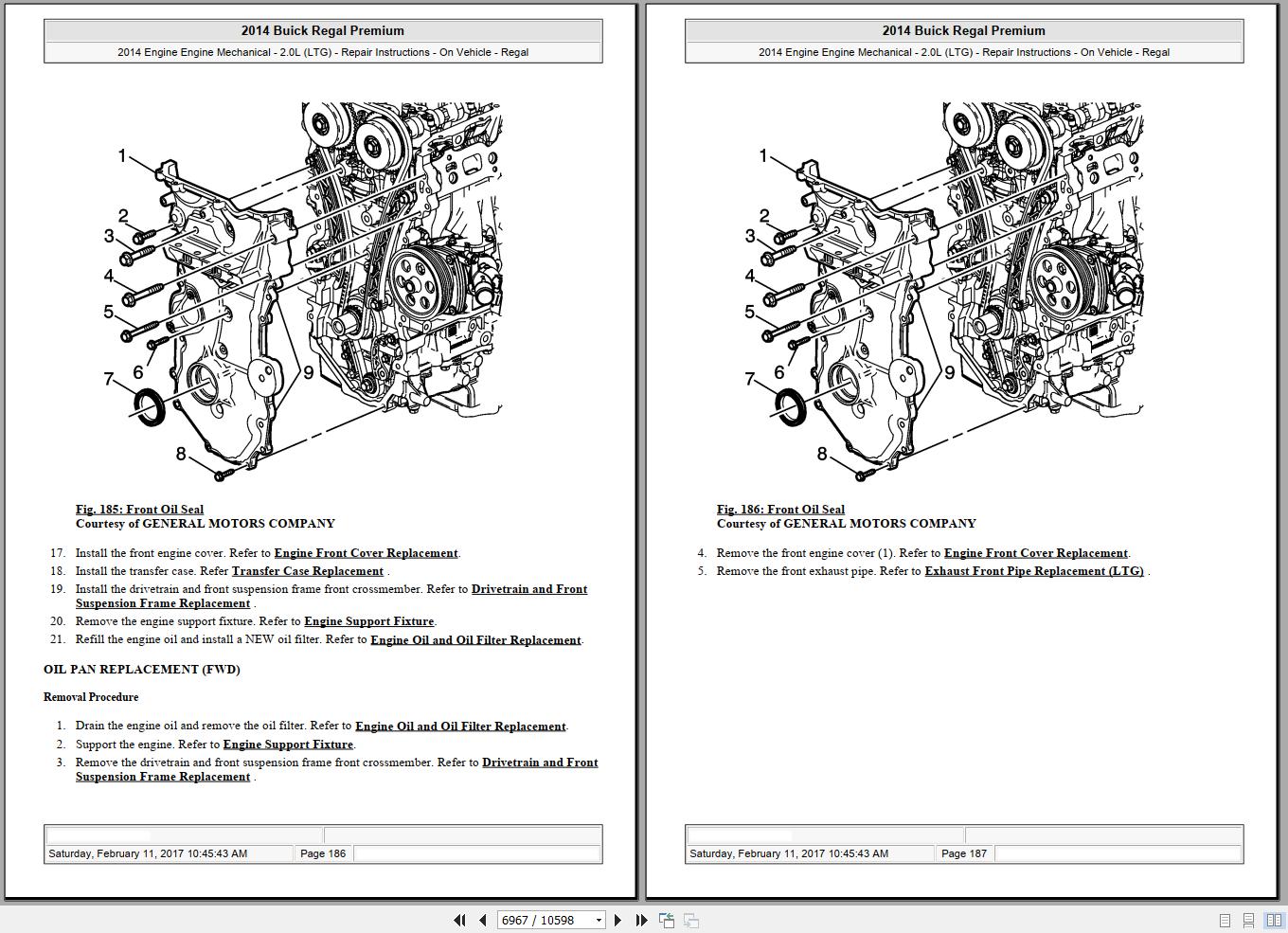Open the Engine Front Cover Replacement link

click(366, 552)
